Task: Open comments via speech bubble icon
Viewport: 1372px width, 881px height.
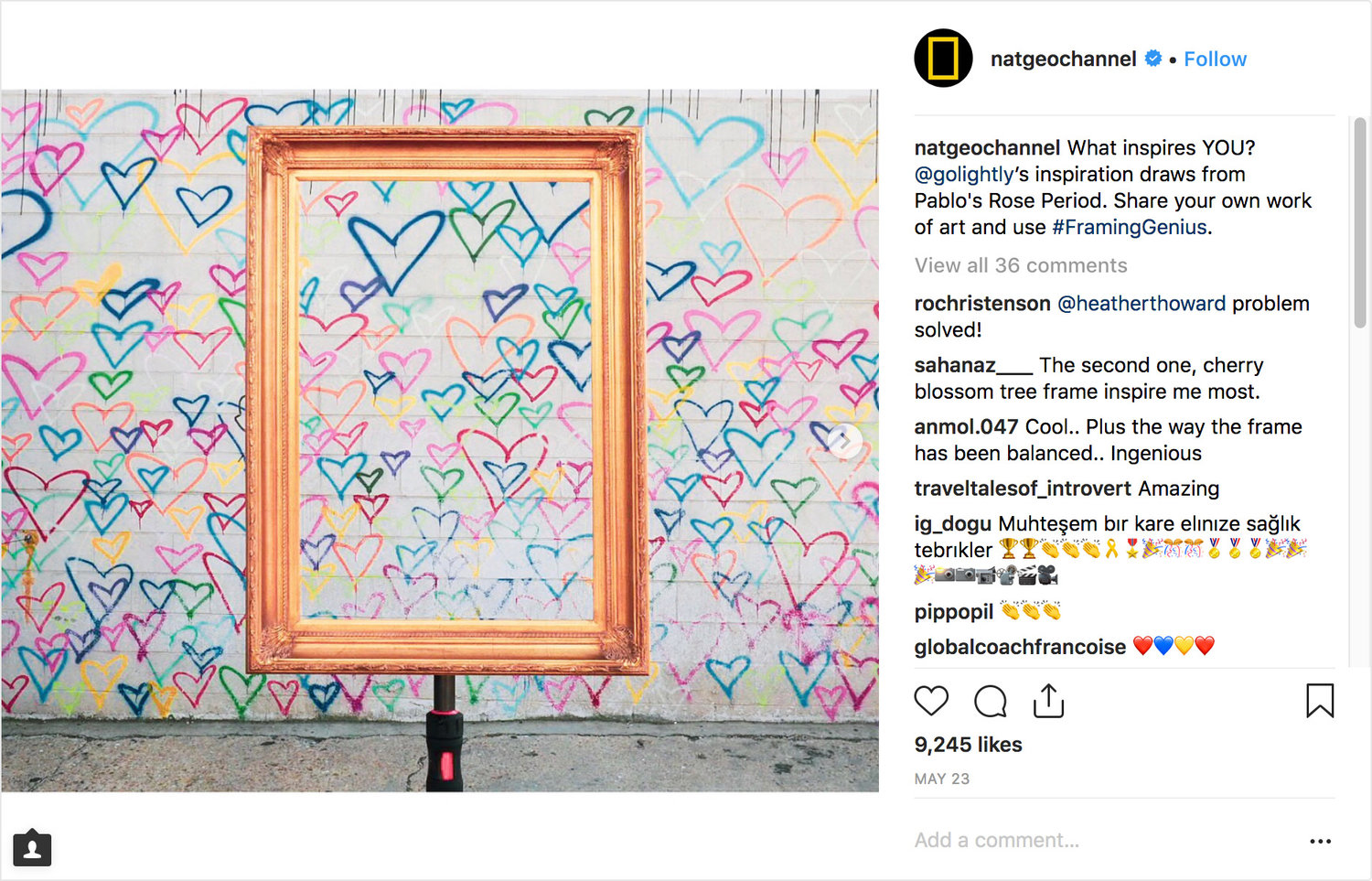Action: point(990,701)
